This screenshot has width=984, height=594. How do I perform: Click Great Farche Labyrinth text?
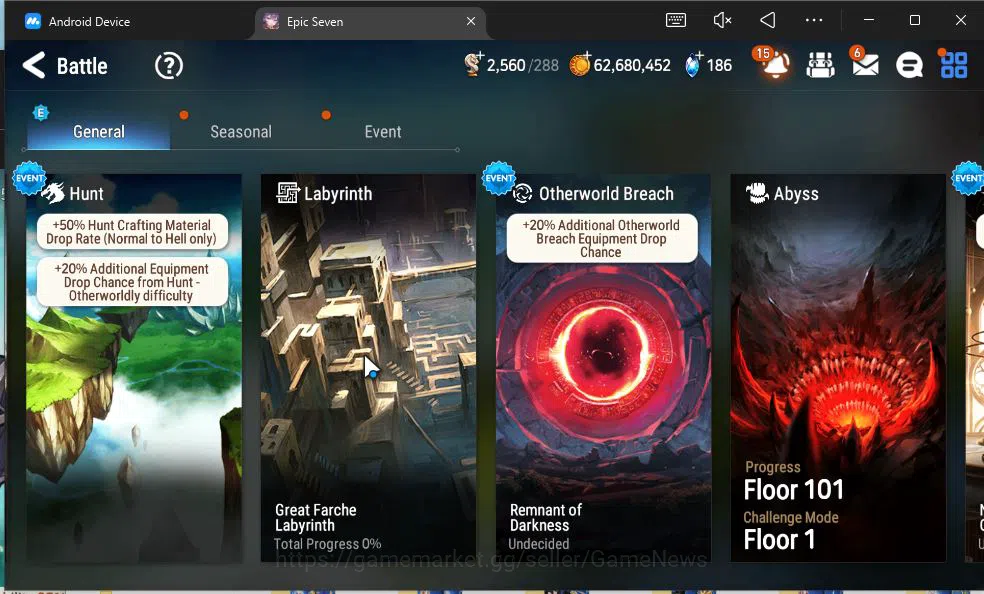tap(316, 517)
